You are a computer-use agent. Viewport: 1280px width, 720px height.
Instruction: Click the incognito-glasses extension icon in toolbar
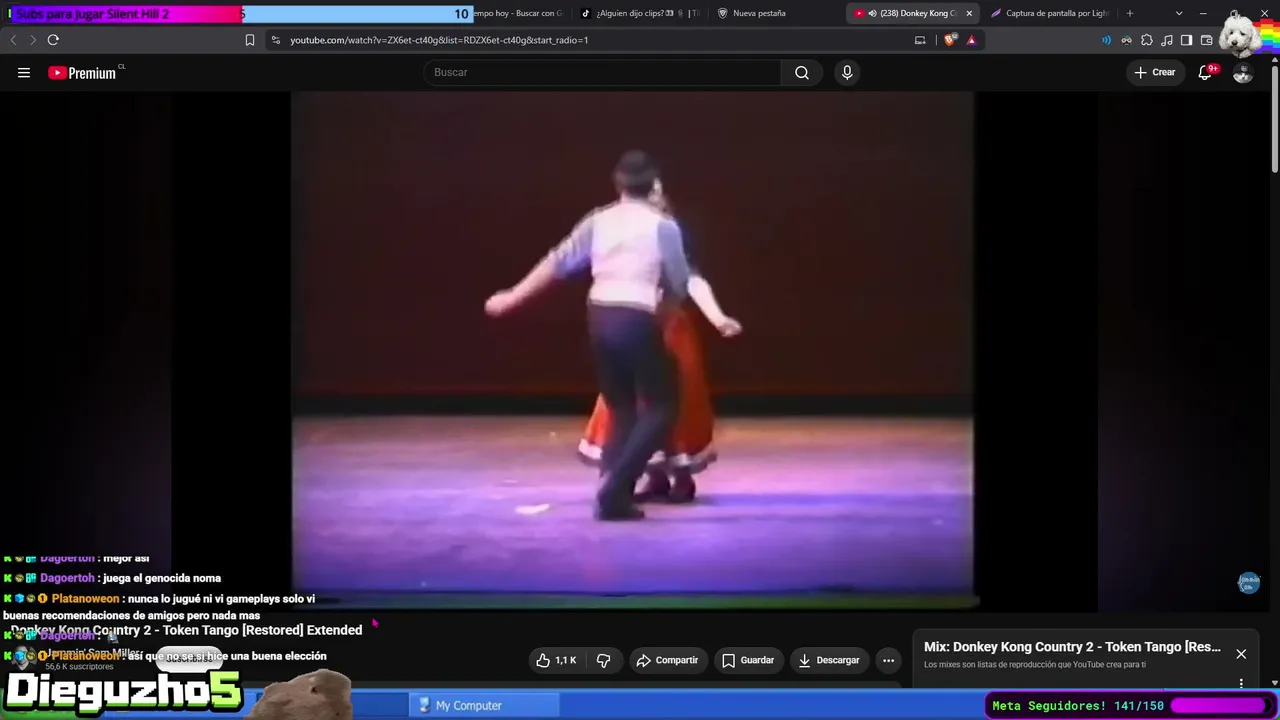[x=1127, y=40]
